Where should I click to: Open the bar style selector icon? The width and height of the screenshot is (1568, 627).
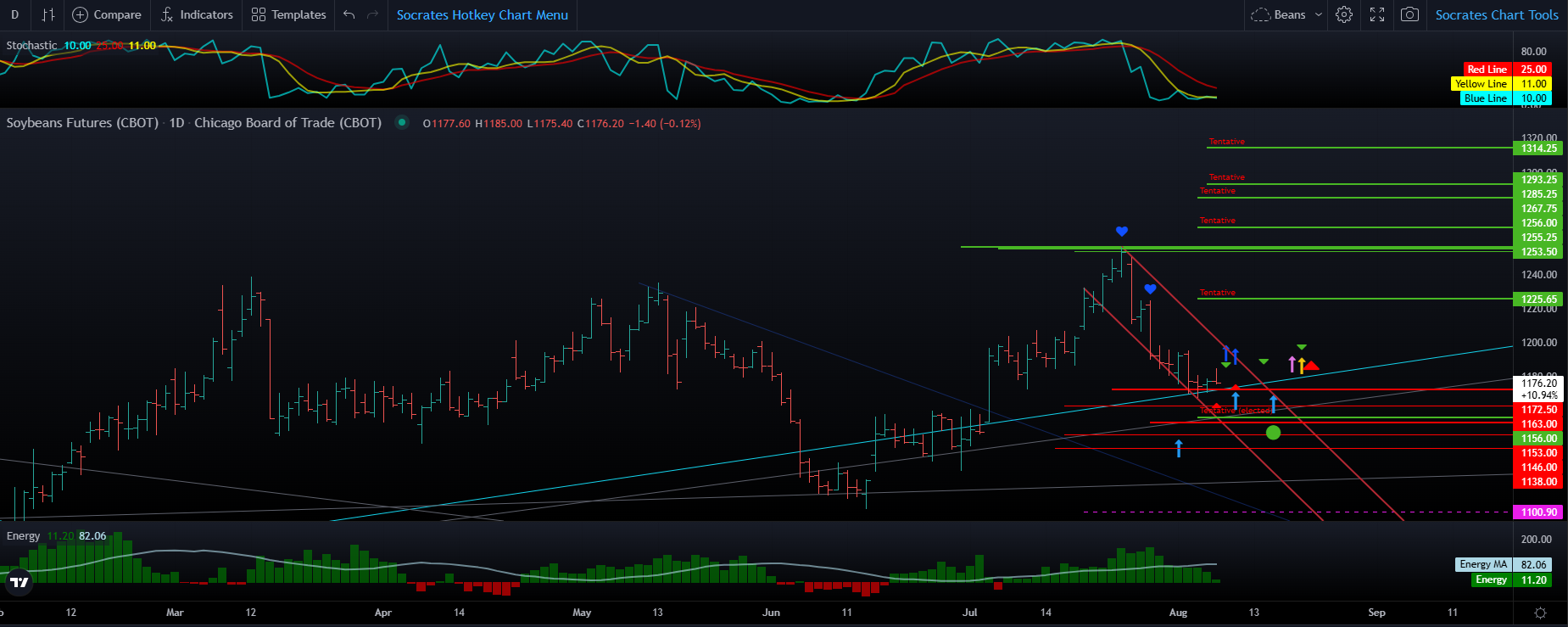click(48, 14)
